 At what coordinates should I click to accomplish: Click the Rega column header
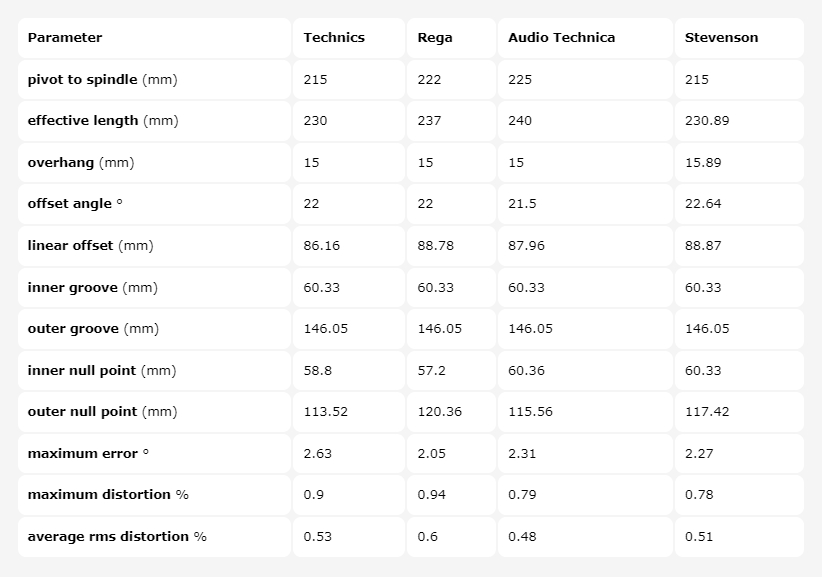point(435,38)
